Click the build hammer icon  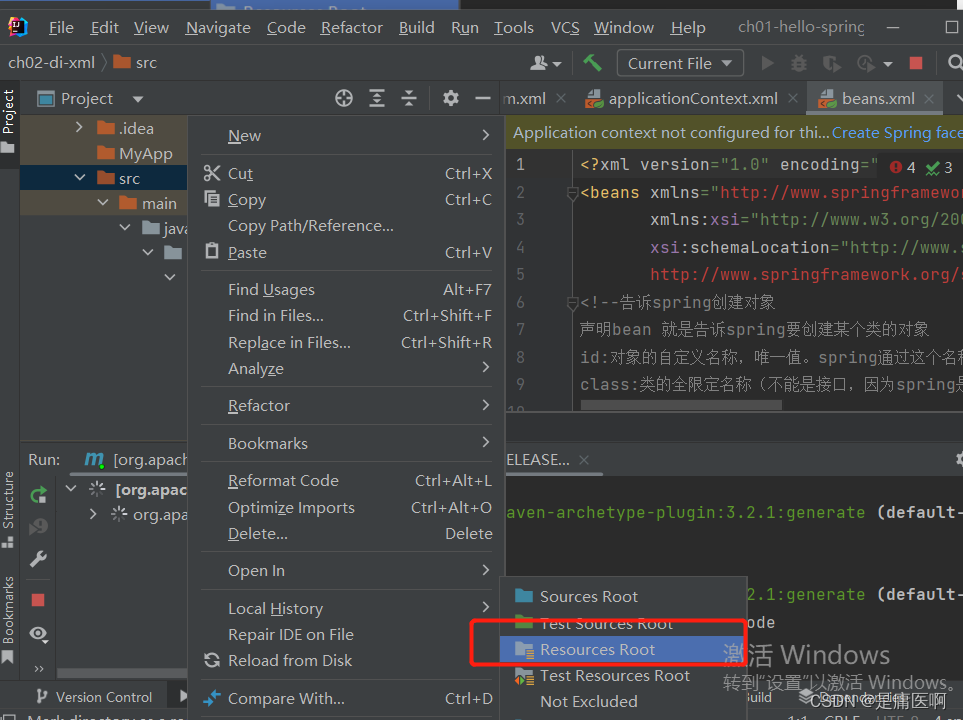coord(592,63)
